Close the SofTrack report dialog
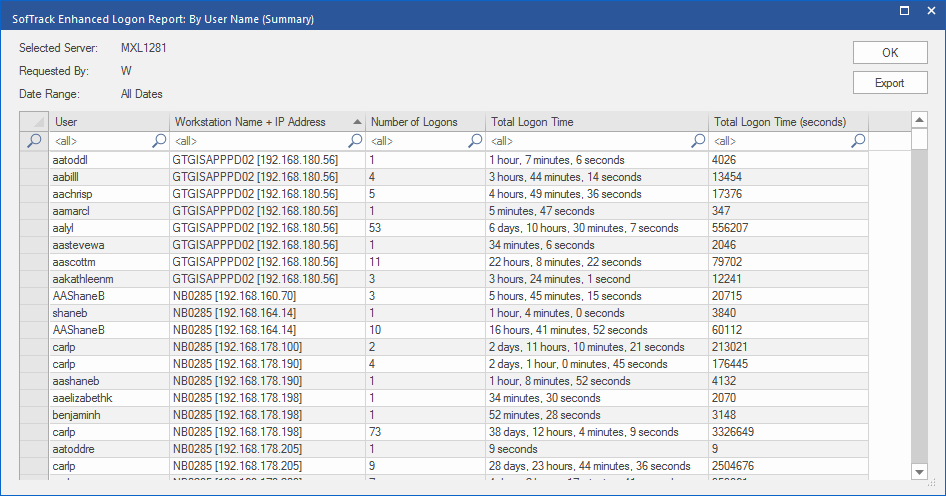This screenshot has width=946, height=496. [931, 10]
